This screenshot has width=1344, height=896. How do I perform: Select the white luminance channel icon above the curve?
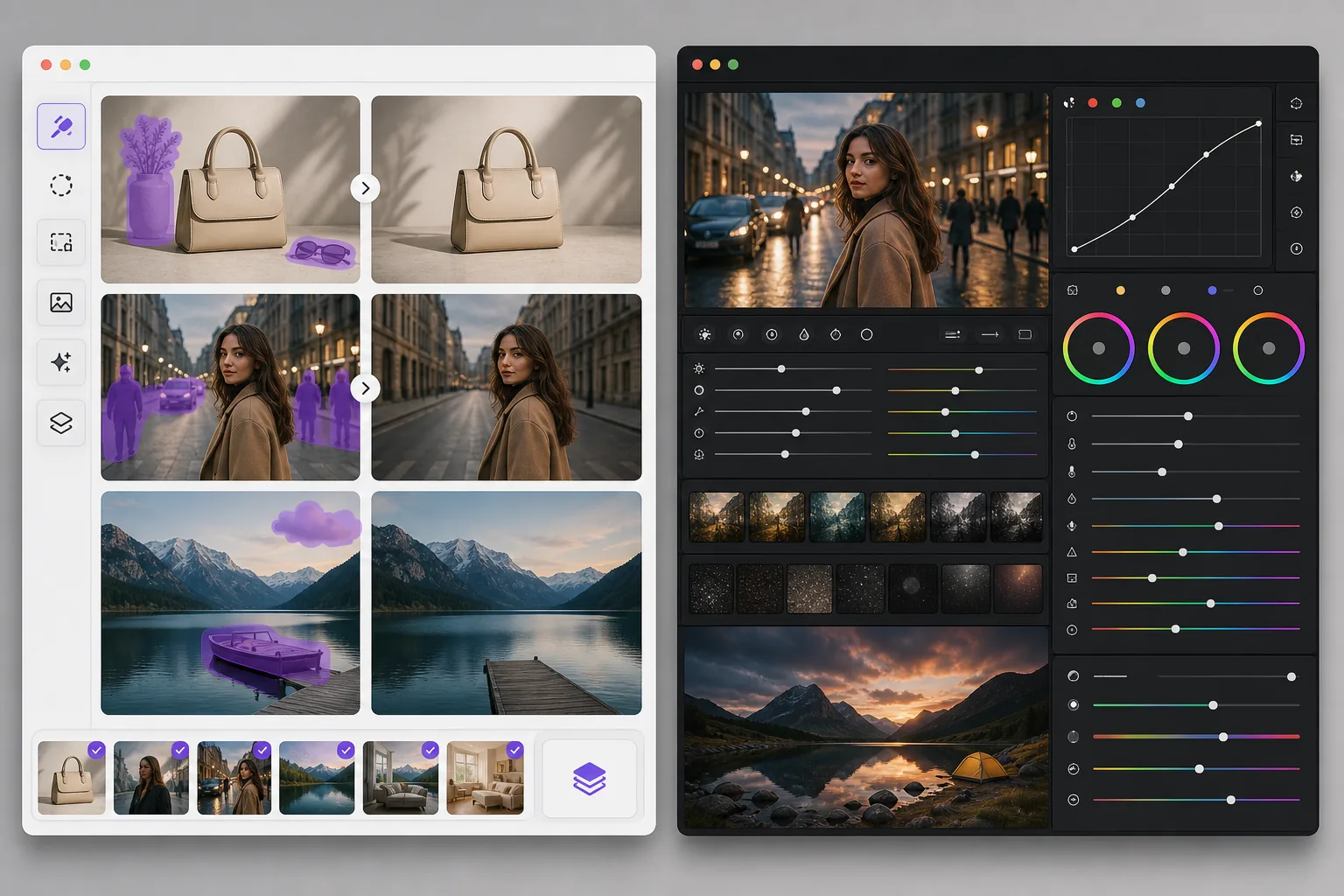pyautogui.click(x=1068, y=102)
